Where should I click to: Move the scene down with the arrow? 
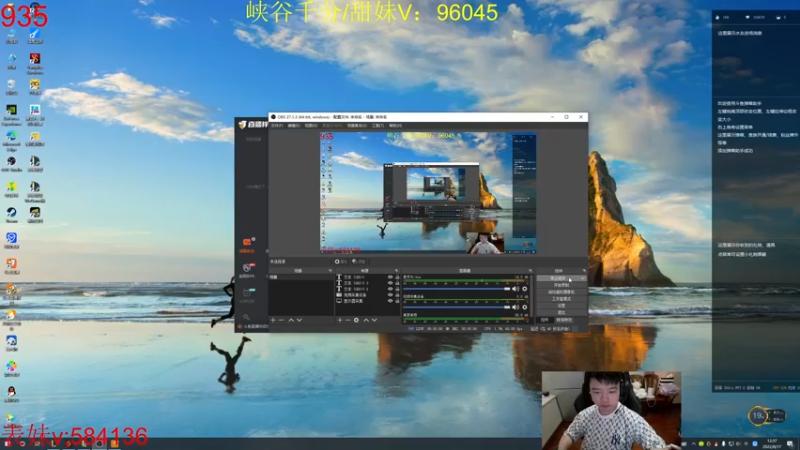click(x=299, y=320)
